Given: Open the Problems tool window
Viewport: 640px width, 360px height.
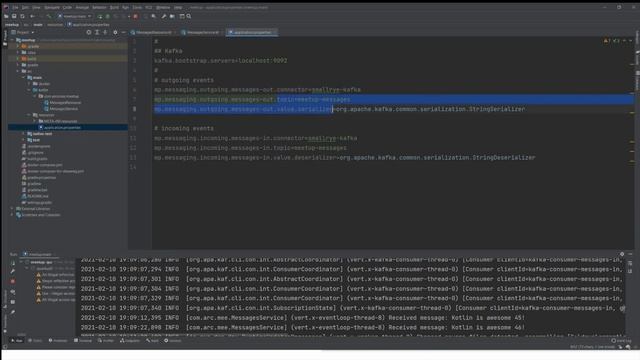Looking at the screenshot, I should pos(58,340).
